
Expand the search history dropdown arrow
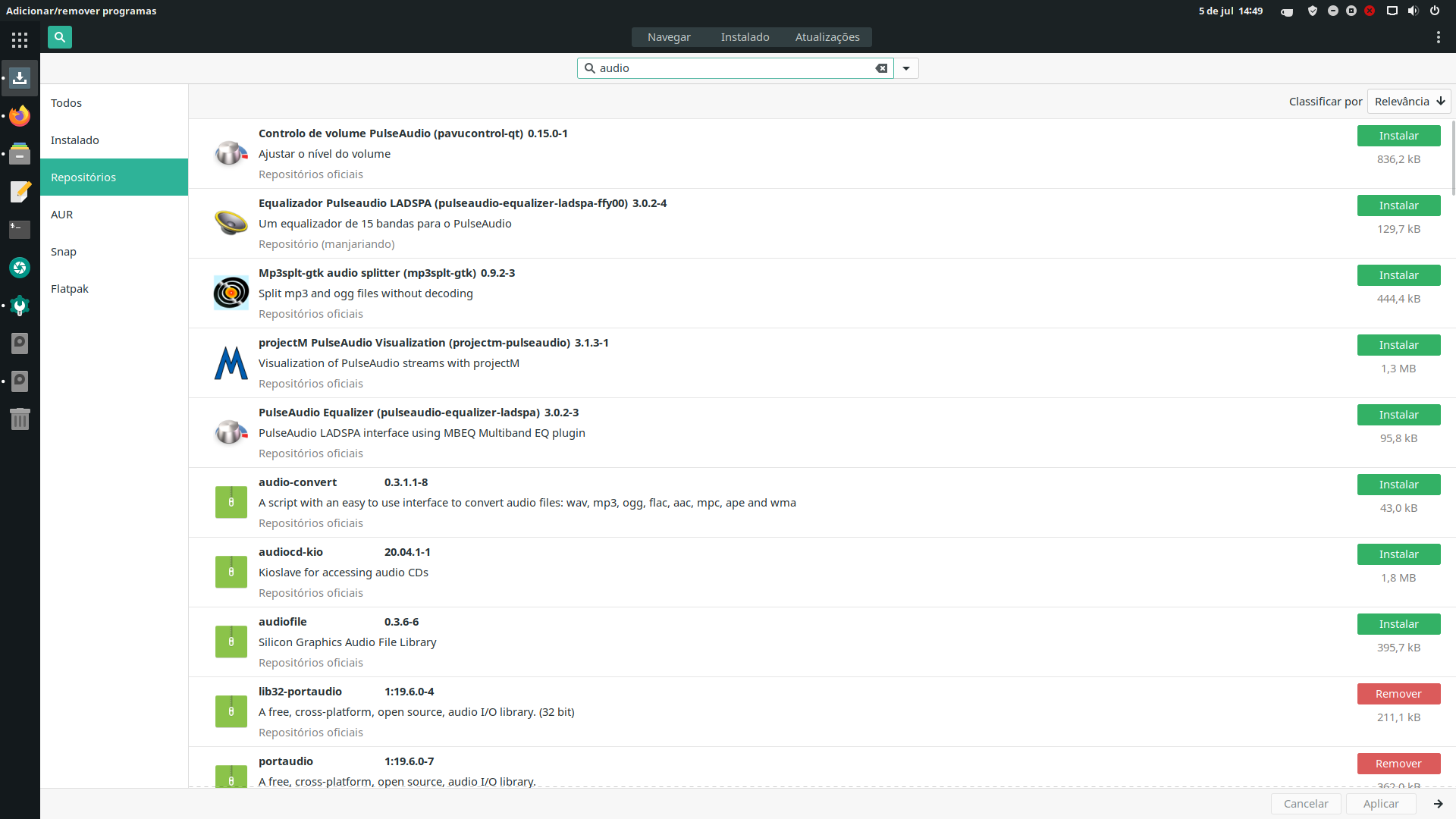point(906,68)
